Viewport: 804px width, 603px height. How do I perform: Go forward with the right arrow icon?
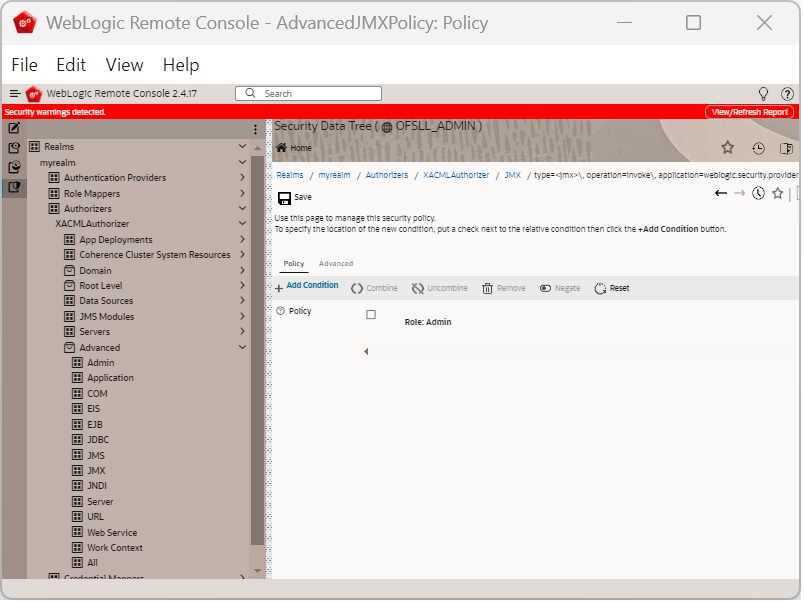[741, 193]
